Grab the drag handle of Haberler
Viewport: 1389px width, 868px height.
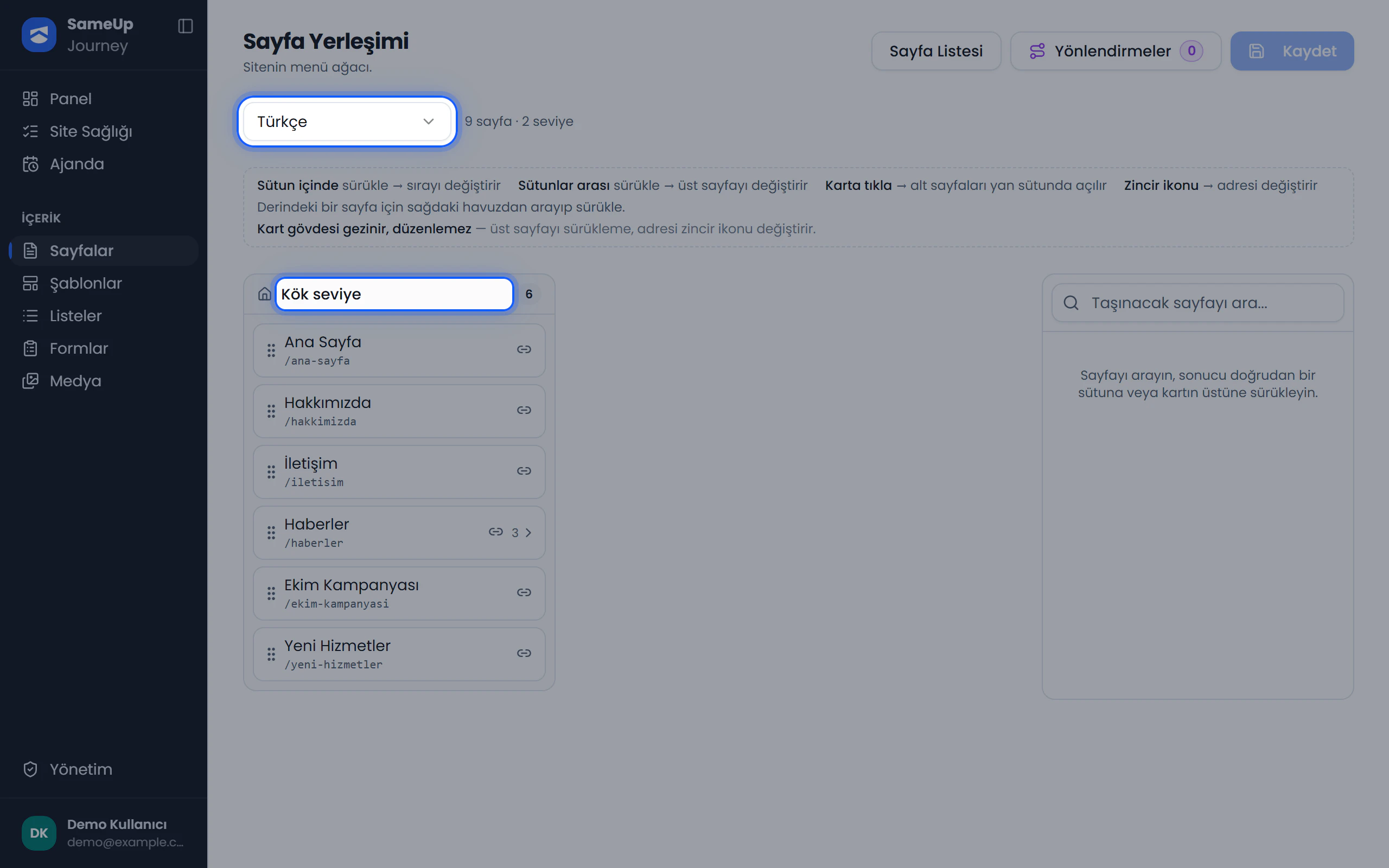coord(271,533)
